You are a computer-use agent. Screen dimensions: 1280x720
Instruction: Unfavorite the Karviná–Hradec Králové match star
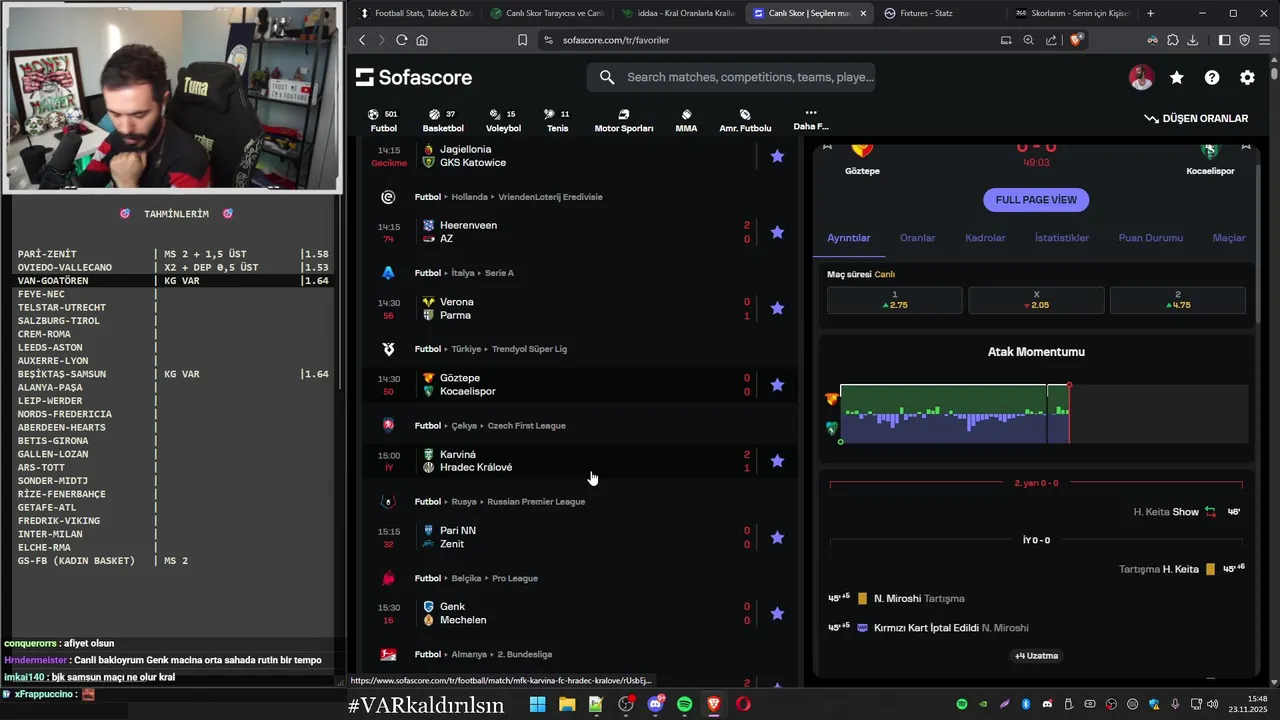pyautogui.click(x=777, y=461)
